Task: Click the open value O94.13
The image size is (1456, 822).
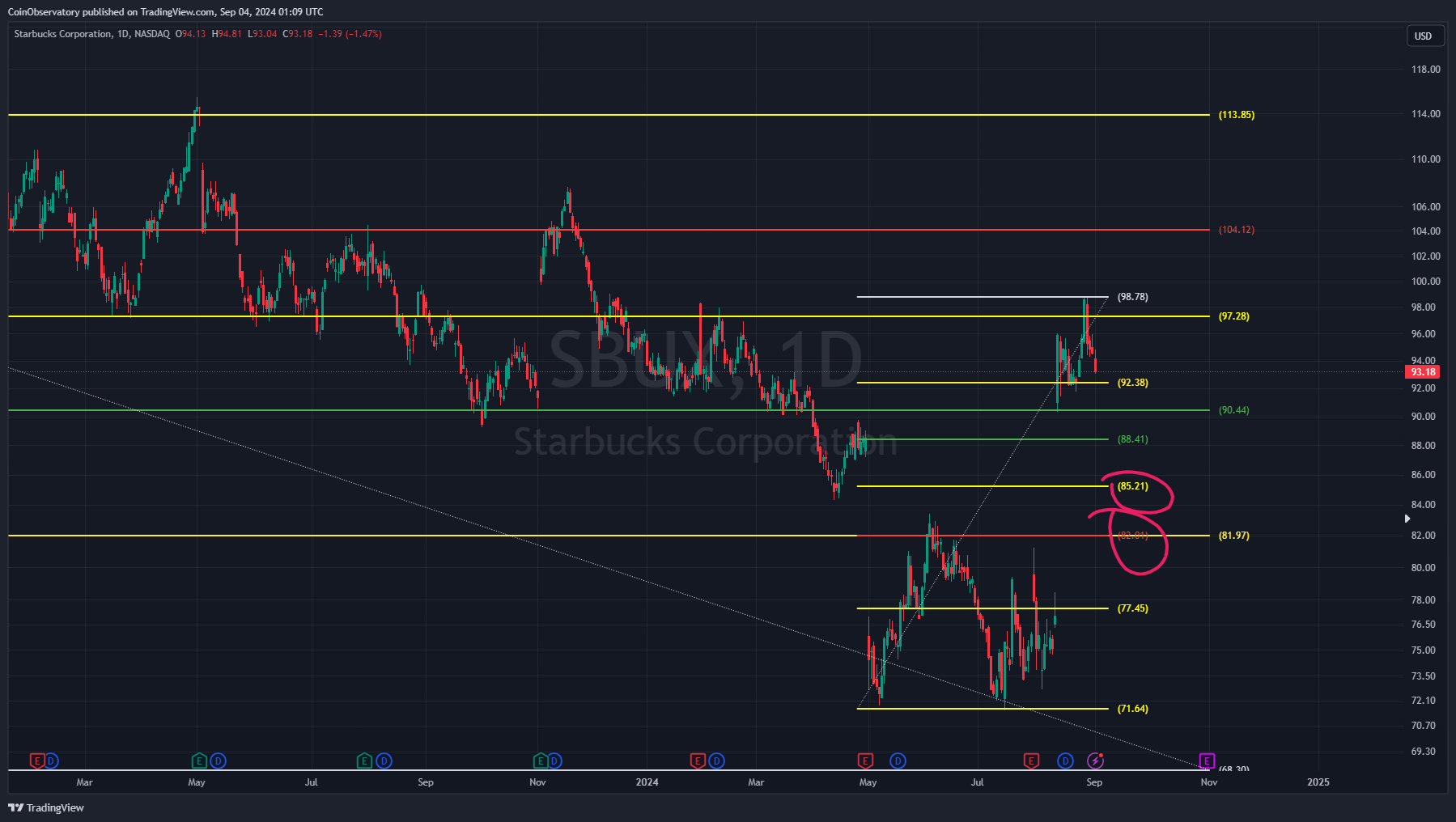Action: click(x=191, y=34)
